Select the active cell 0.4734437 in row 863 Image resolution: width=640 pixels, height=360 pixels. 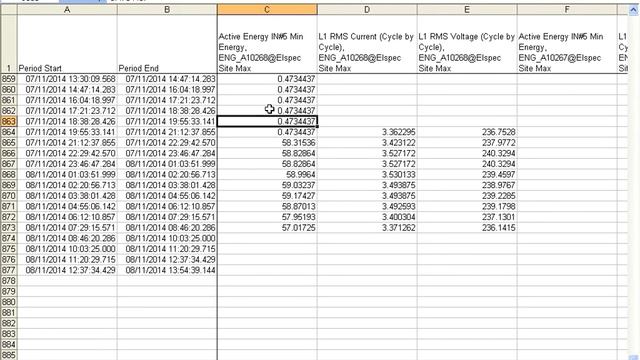(267, 121)
